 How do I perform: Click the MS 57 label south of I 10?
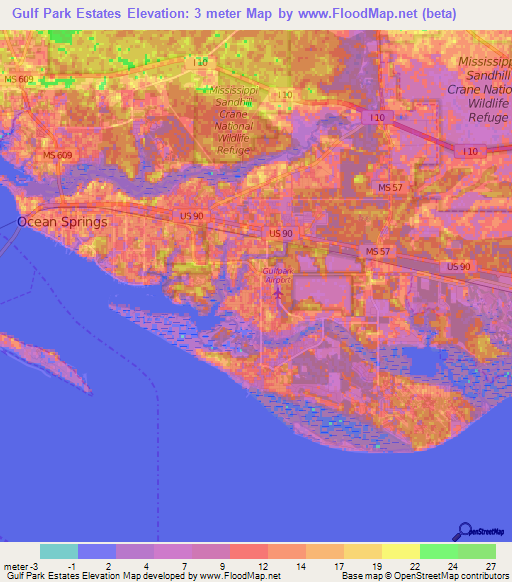tap(390, 187)
